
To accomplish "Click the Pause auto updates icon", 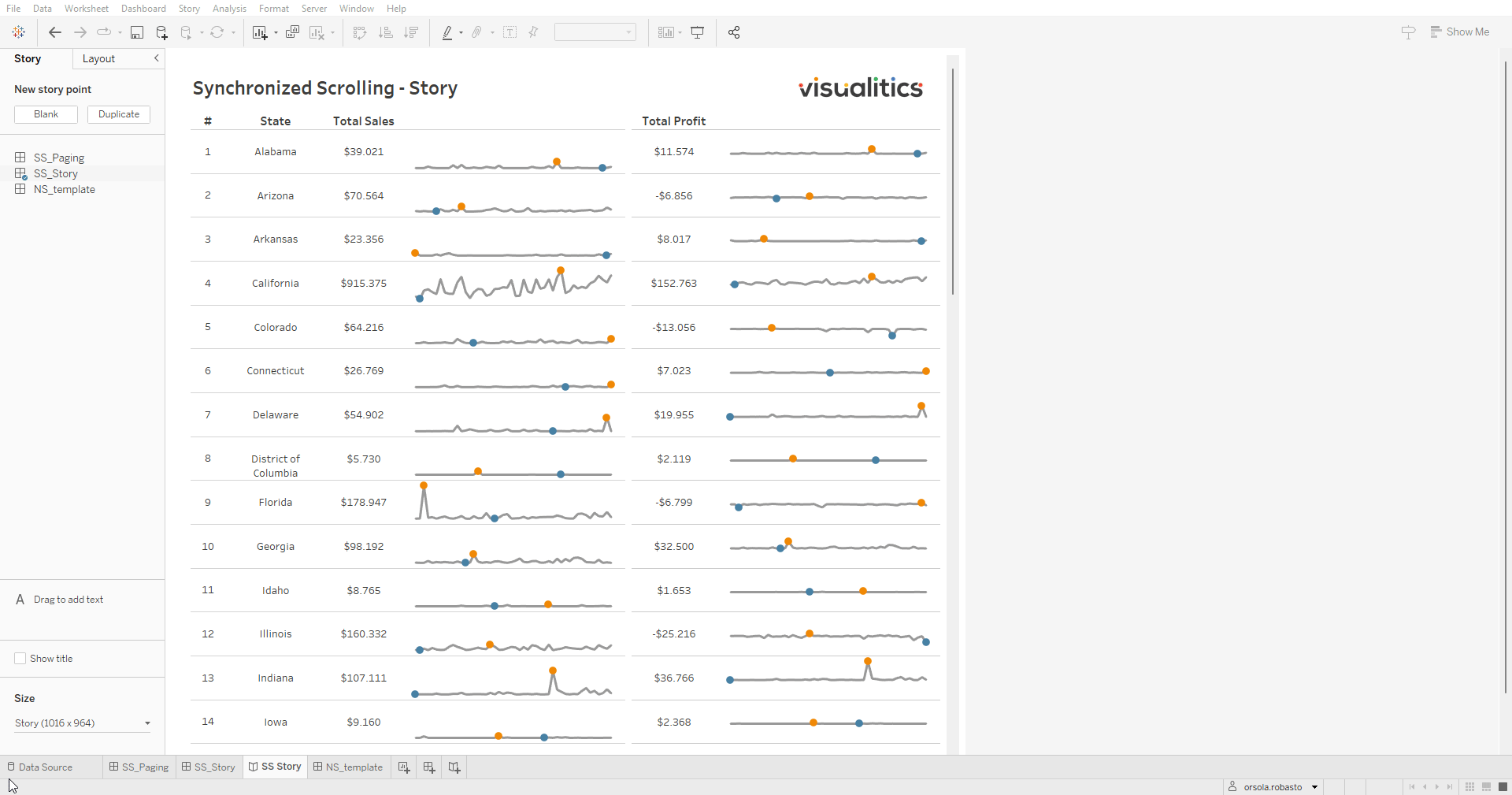I will coord(186,32).
